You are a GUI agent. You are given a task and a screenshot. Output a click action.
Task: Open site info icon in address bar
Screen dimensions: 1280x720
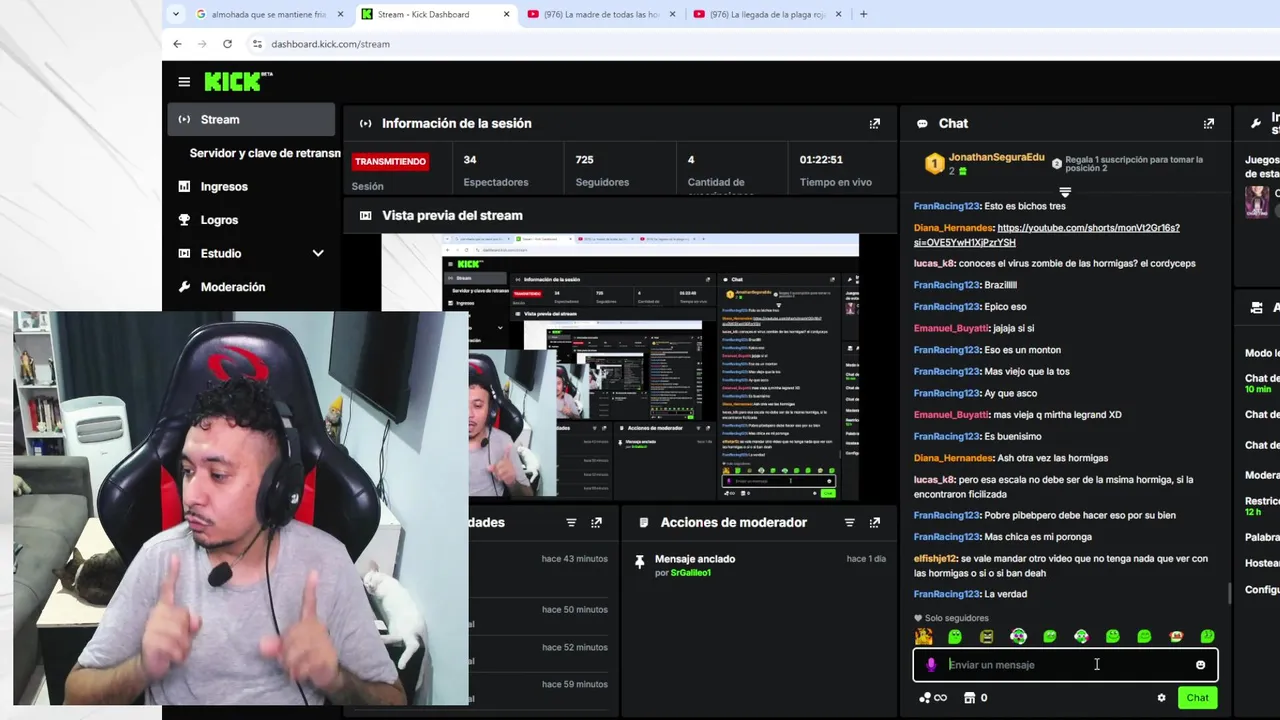point(257,44)
